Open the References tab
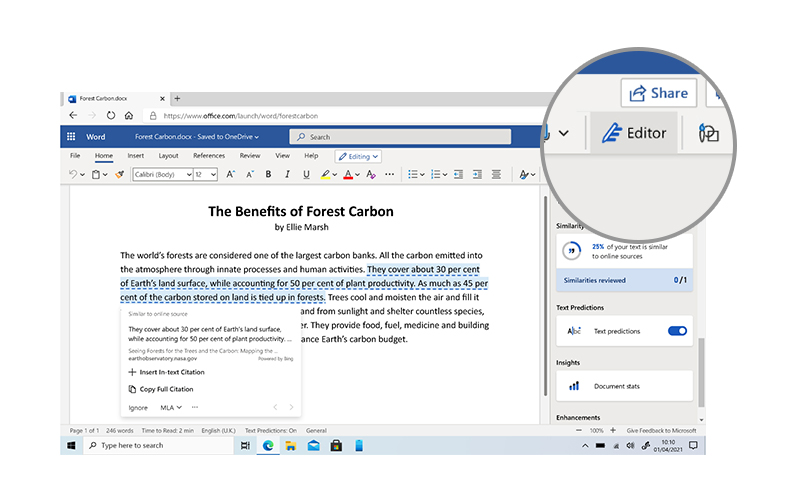Image resolution: width=800 pixels, height=500 pixels. coord(209,156)
